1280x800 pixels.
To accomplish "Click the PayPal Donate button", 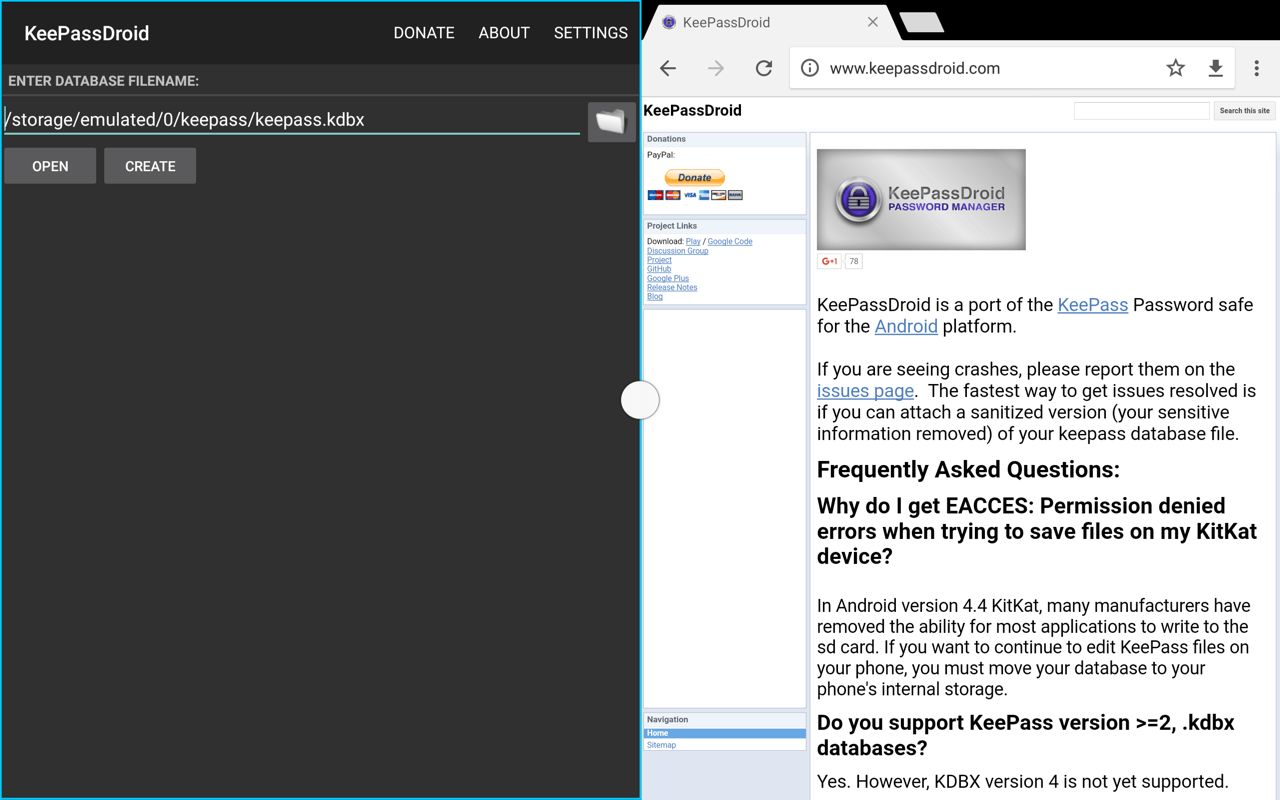I will pyautogui.click(x=695, y=177).
